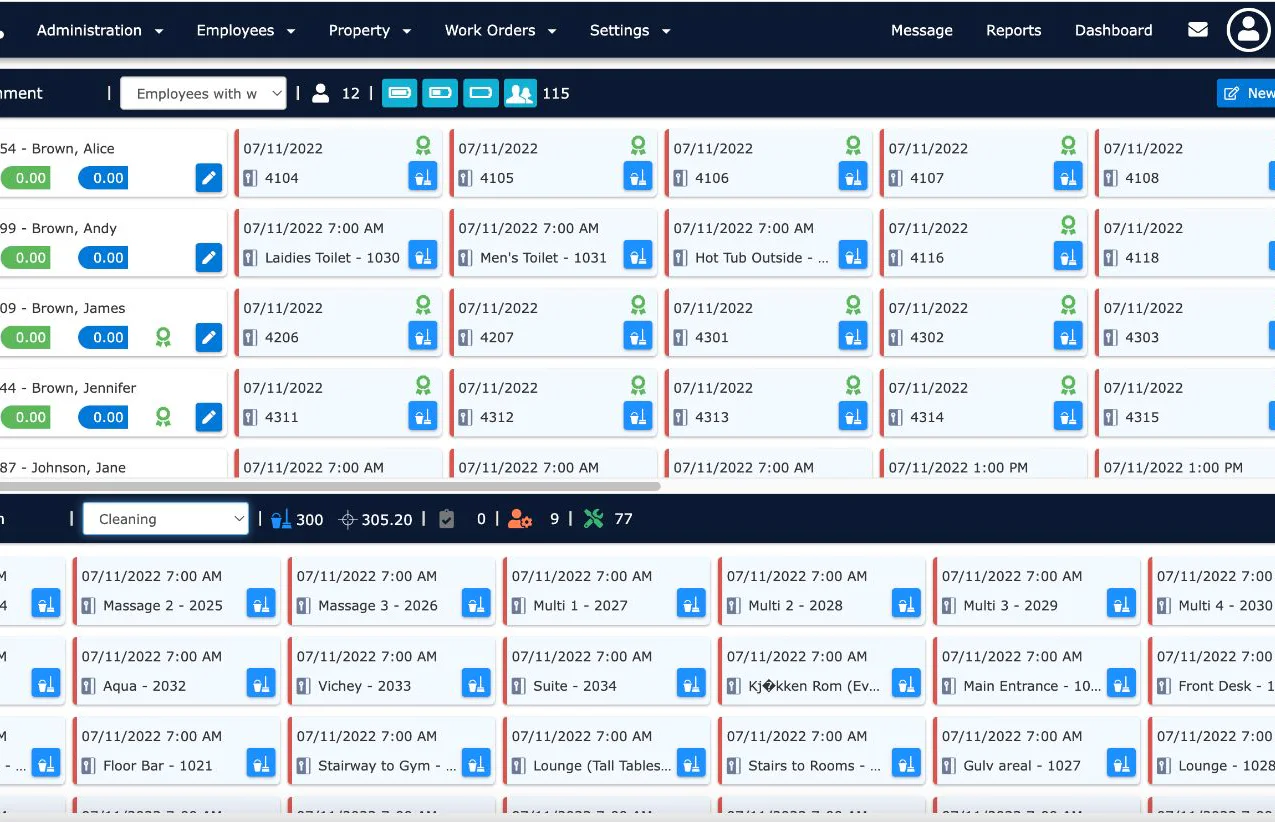Open the Reports page
Viewport: 1275px width, 822px height.
click(x=1013, y=30)
